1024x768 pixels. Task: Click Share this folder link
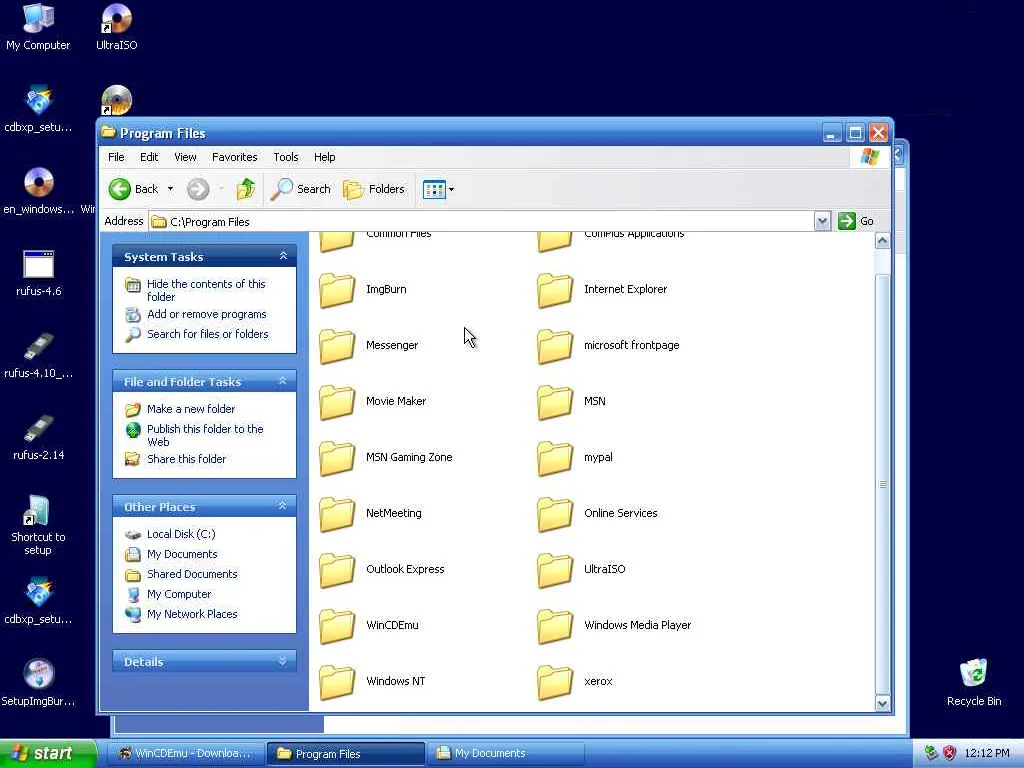coord(186,459)
